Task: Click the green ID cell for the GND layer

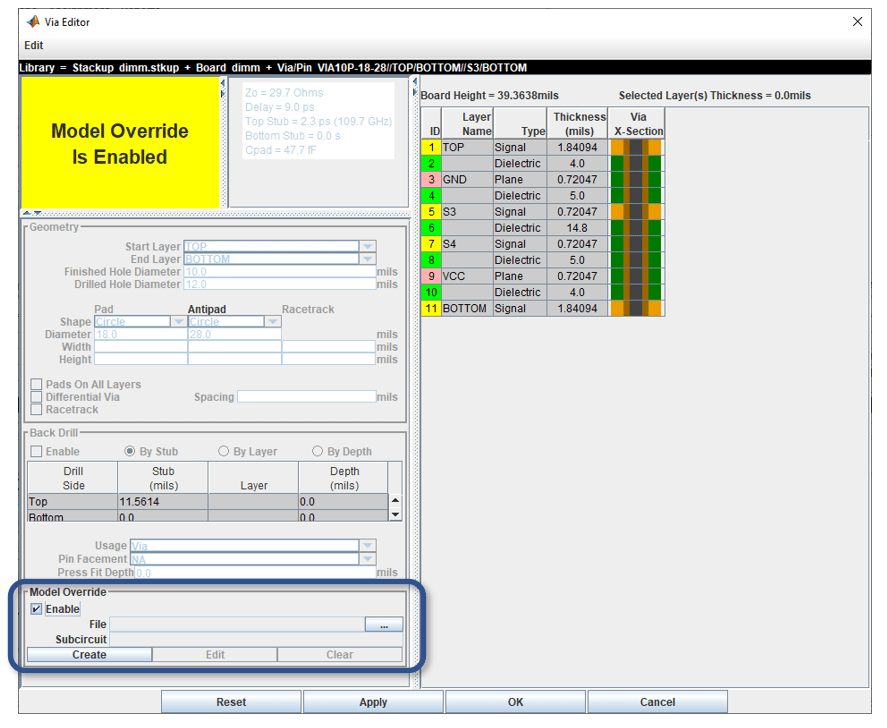Action: pos(431,179)
